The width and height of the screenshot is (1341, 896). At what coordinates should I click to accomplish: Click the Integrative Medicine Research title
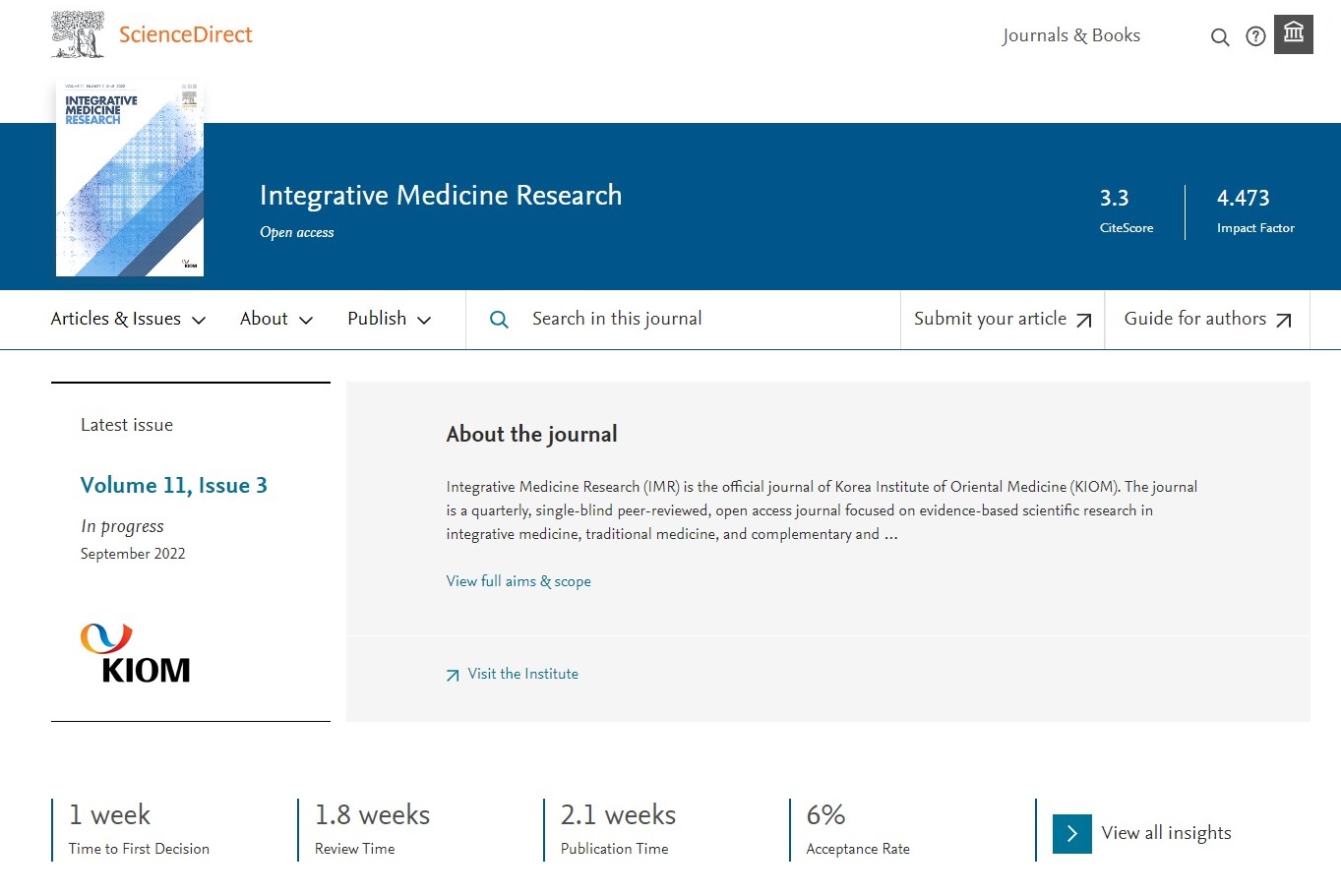[x=440, y=195]
